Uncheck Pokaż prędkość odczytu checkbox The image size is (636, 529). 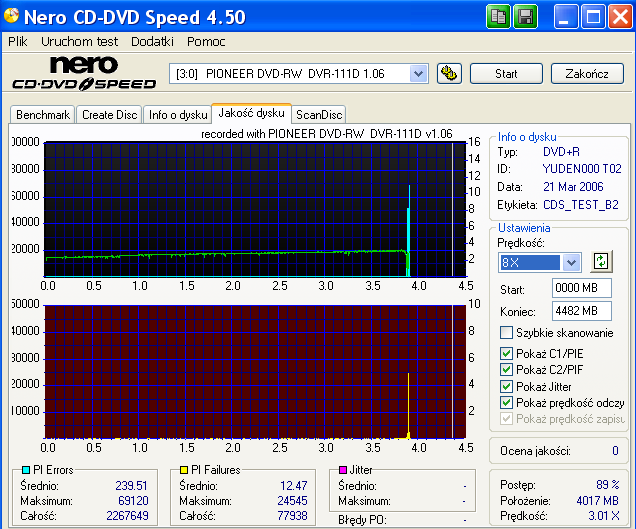pyautogui.click(x=506, y=402)
